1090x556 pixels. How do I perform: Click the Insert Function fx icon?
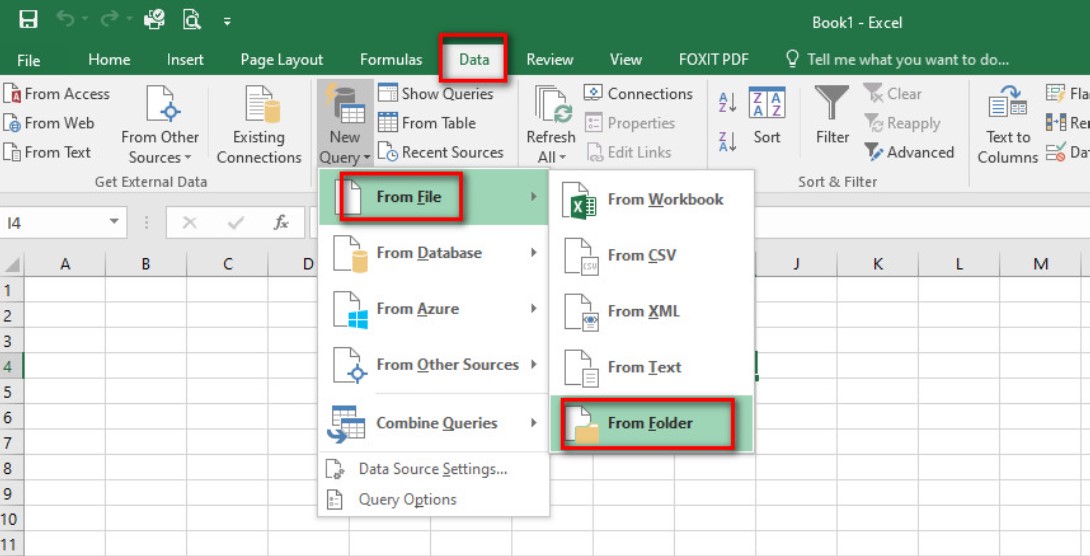tap(280, 222)
